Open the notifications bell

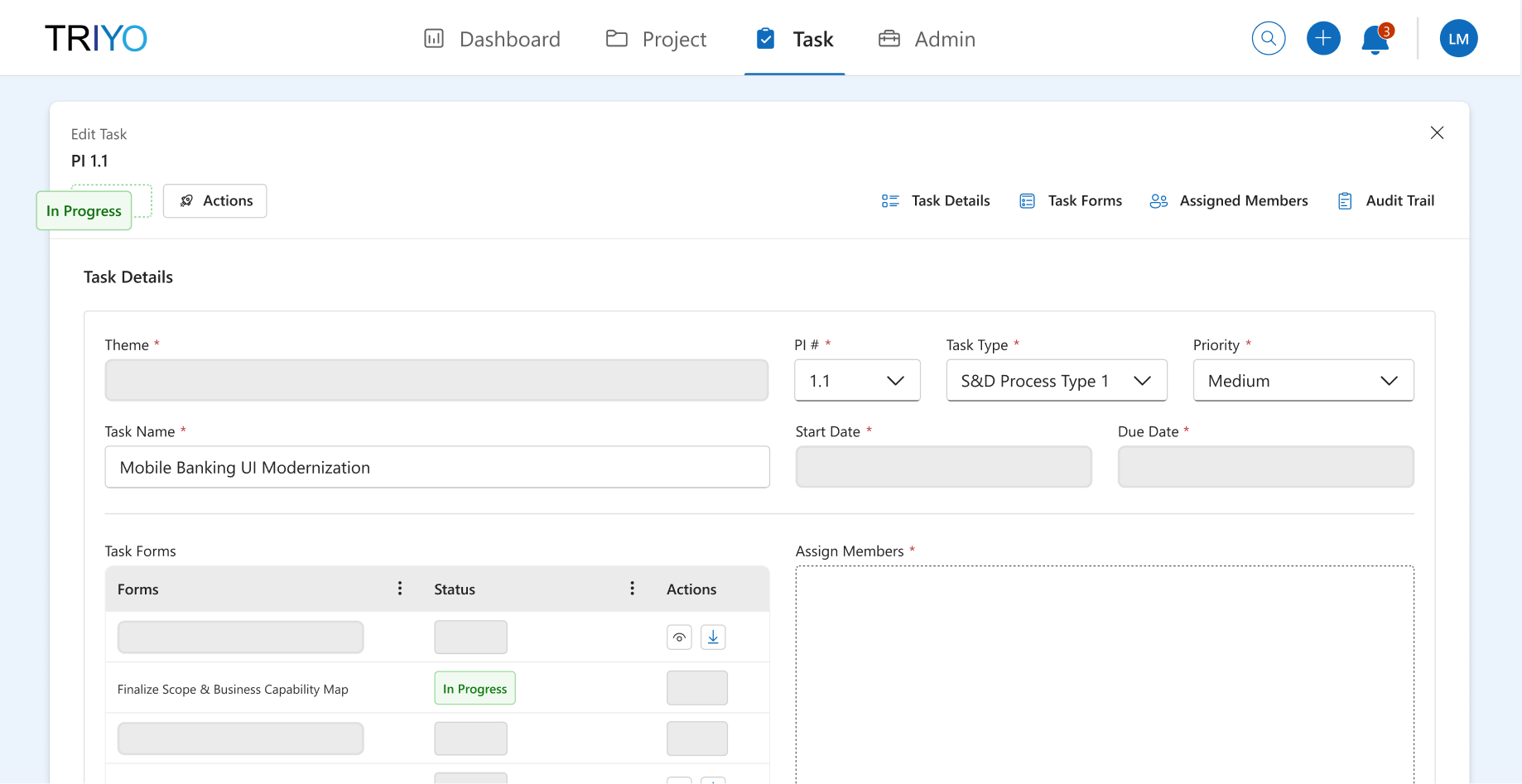click(1375, 39)
